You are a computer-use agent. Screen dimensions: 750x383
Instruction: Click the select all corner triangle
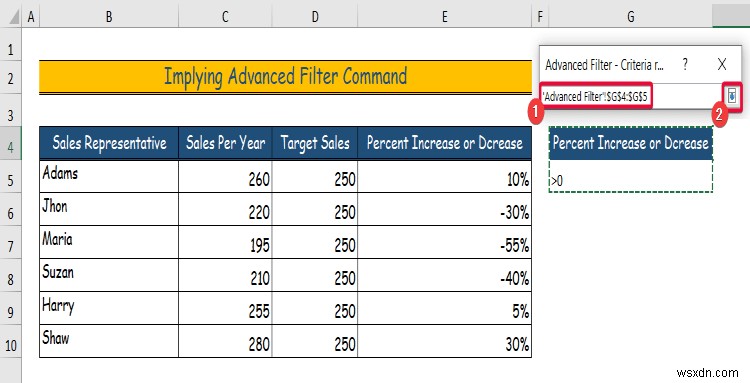coord(14,18)
